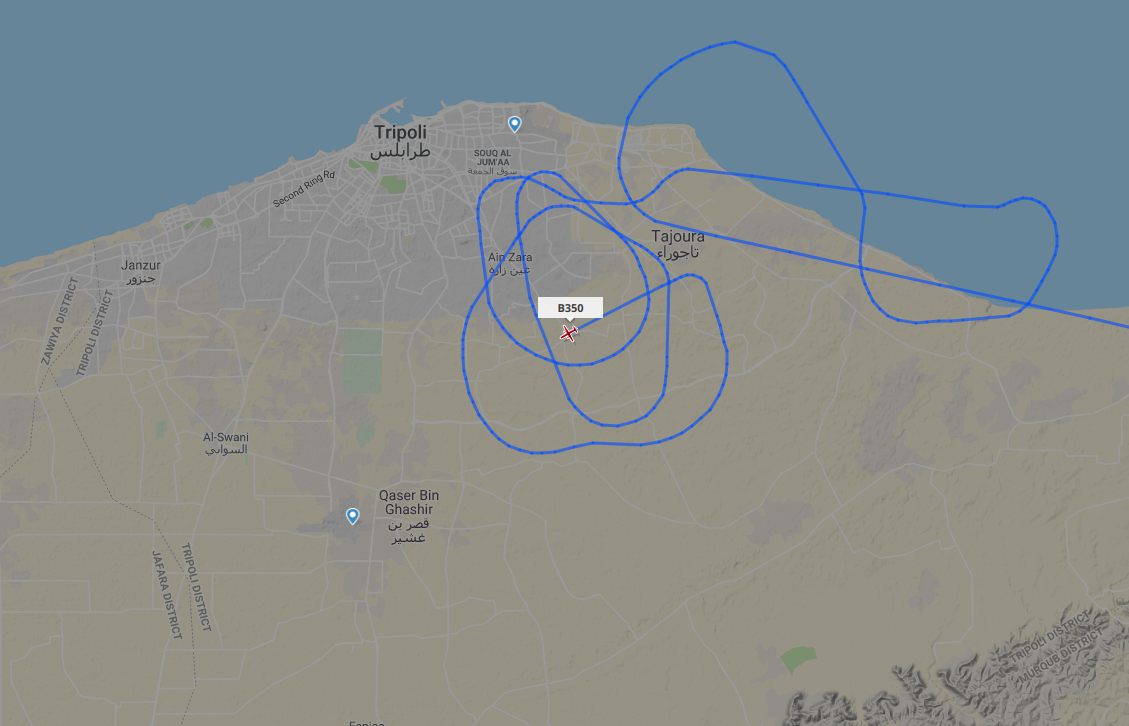Click the green park below the Tripoli label
Screen dimensions: 1129x726
point(393,184)
